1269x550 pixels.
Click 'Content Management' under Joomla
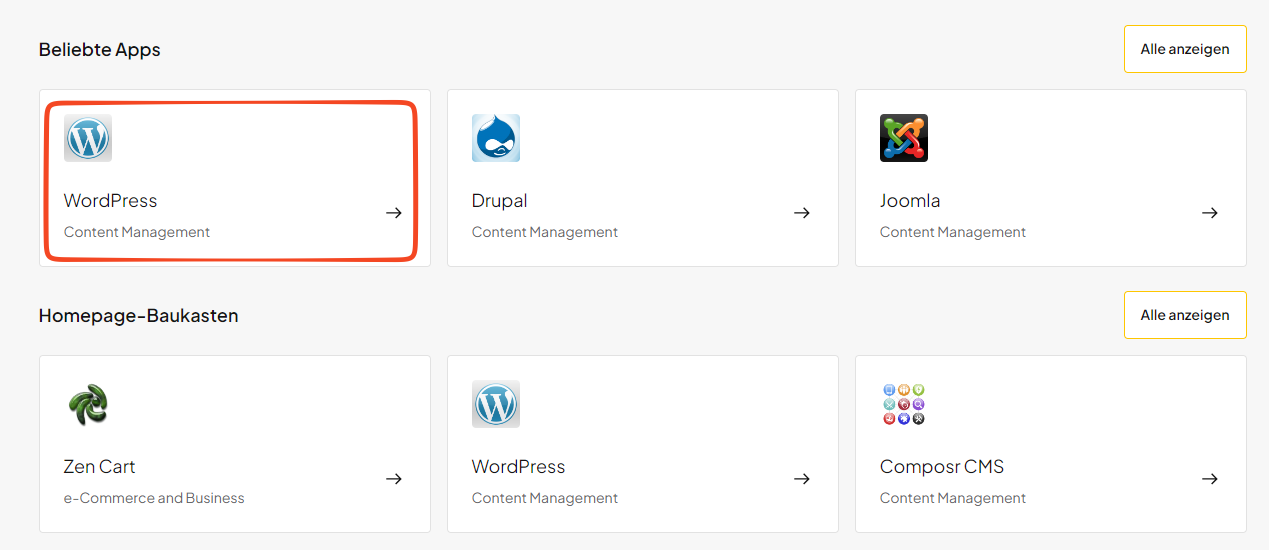(953, 232)
